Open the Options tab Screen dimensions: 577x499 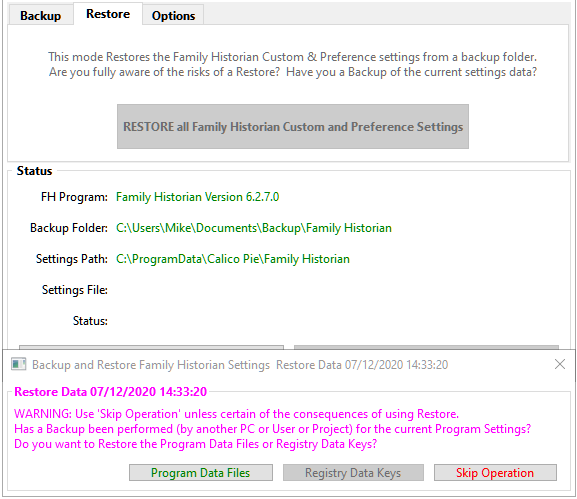tap(173, 15)
